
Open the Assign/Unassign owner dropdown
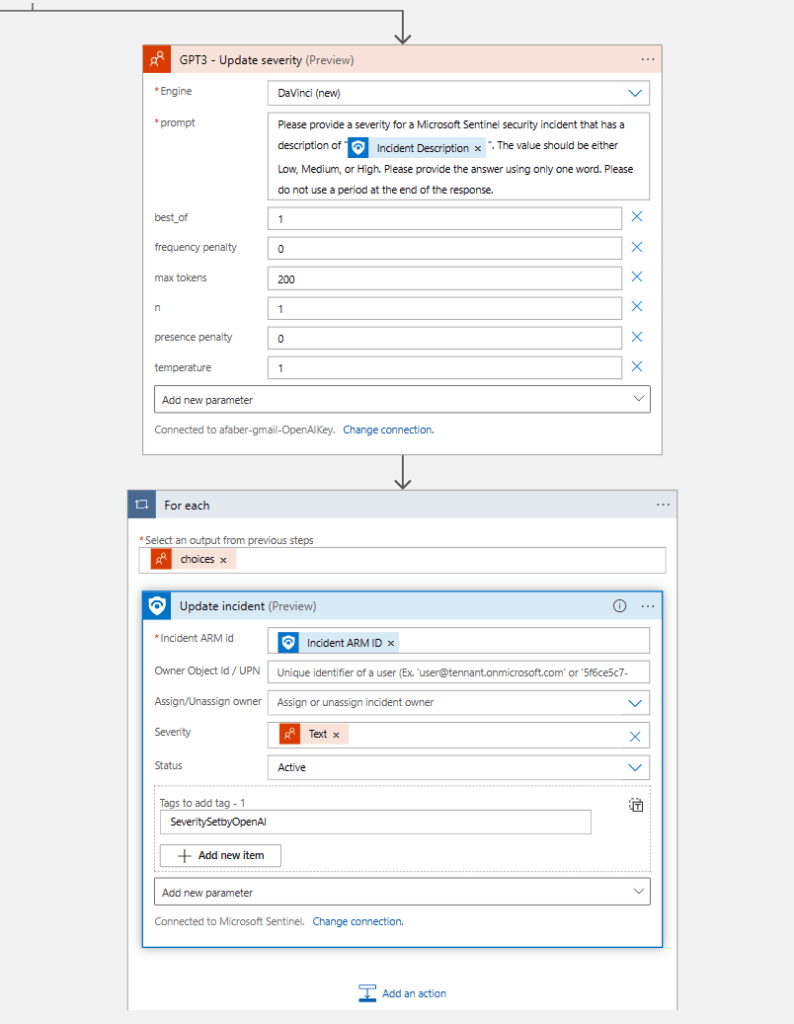pos(634,703)
